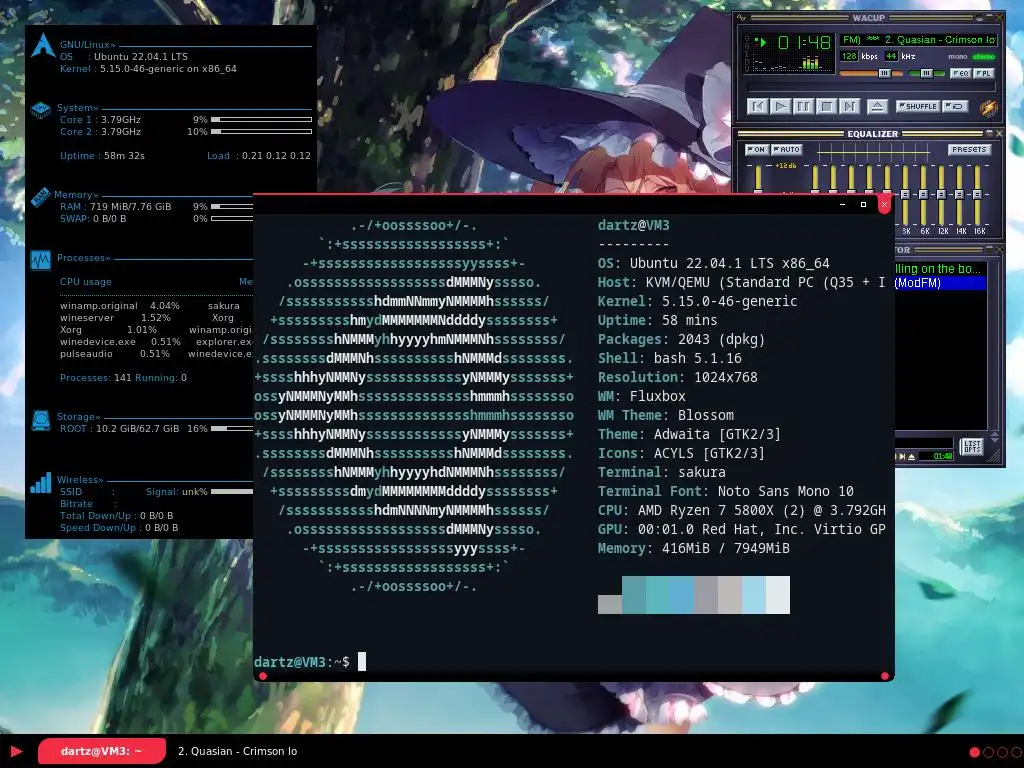Viewport: 1024px width, 768px height.
Task: Open equalizer PRESETS menu
Action: click(969, 150)
